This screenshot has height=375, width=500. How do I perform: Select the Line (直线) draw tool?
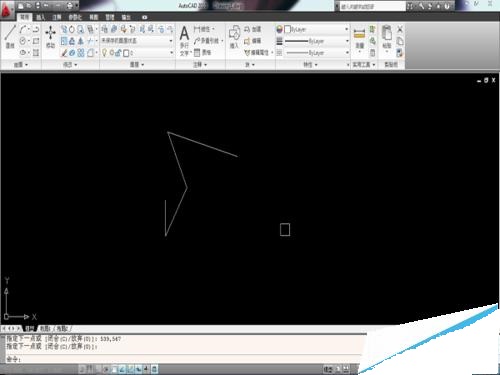(10, 37)
